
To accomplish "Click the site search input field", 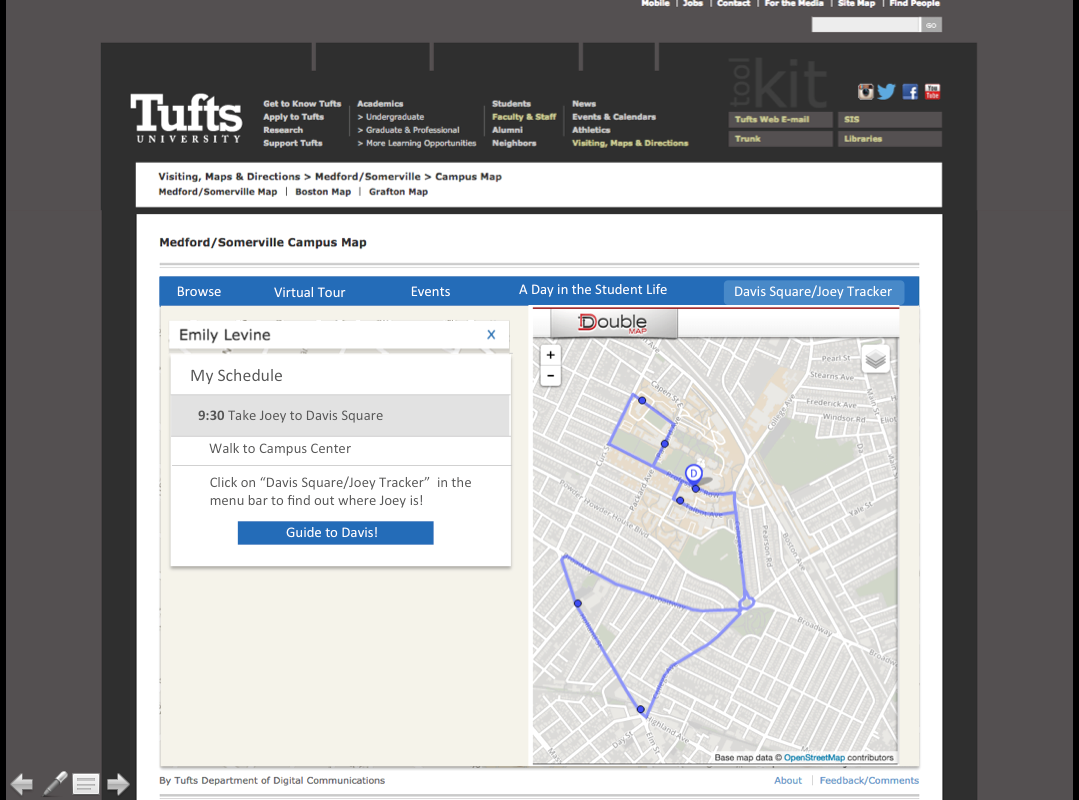I will click(866, 25).
